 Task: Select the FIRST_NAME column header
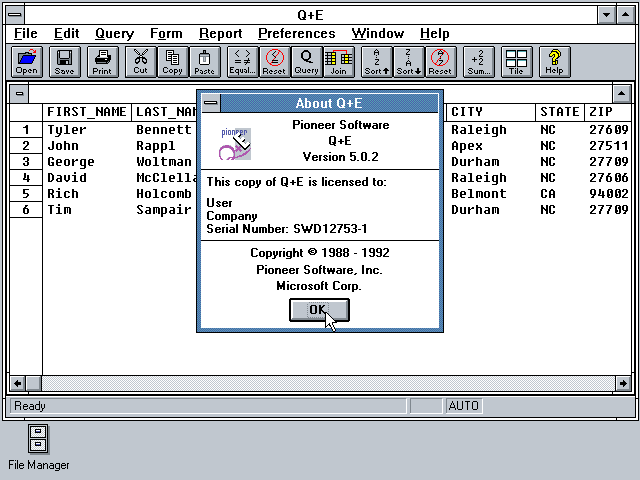(x=87, y=112)
